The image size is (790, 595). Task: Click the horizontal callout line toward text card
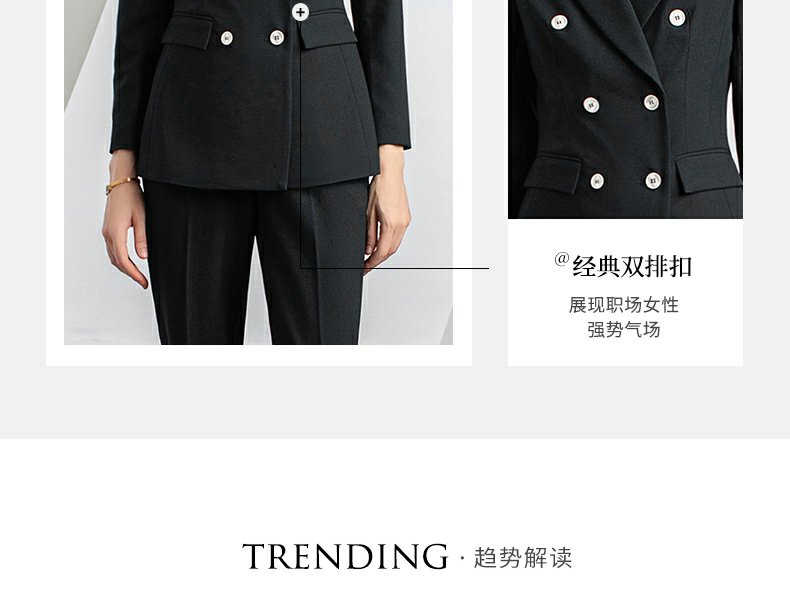coord(394,268)
